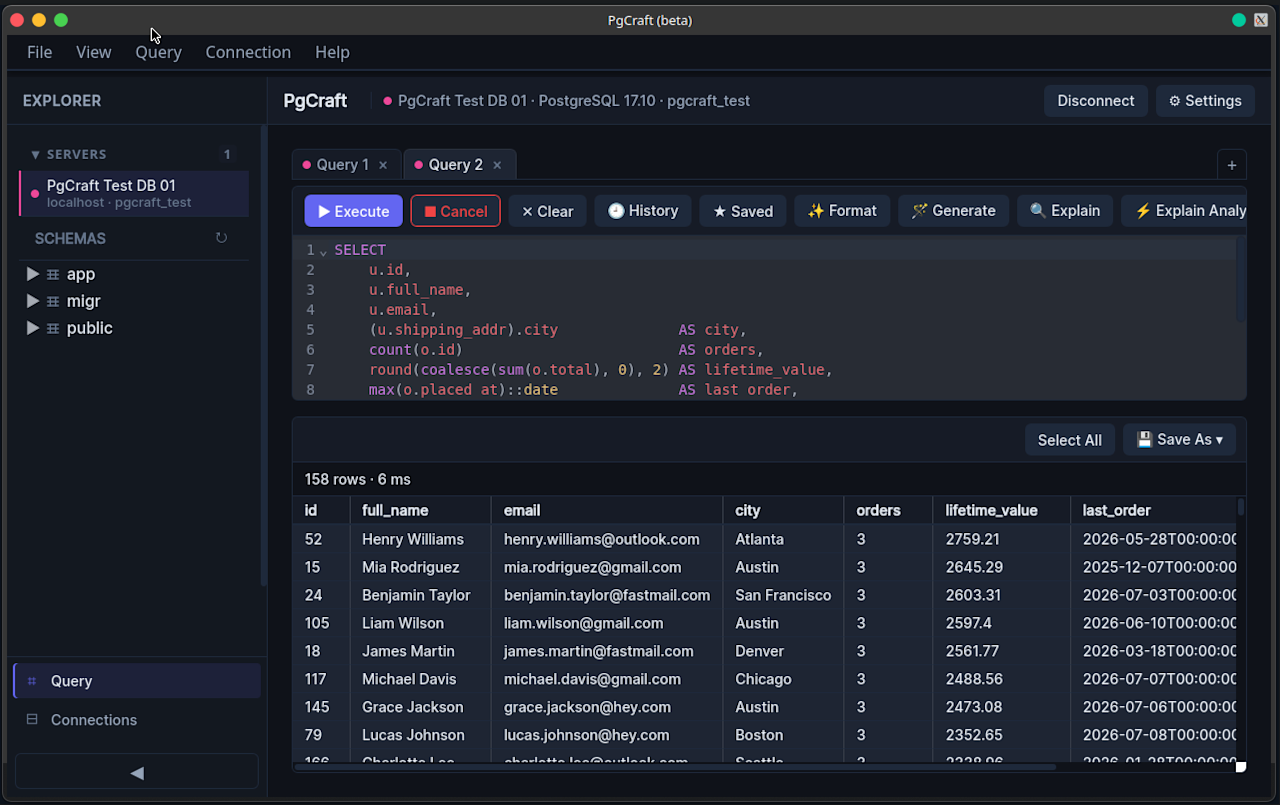Open Saved queries

(x=743, y=211)
